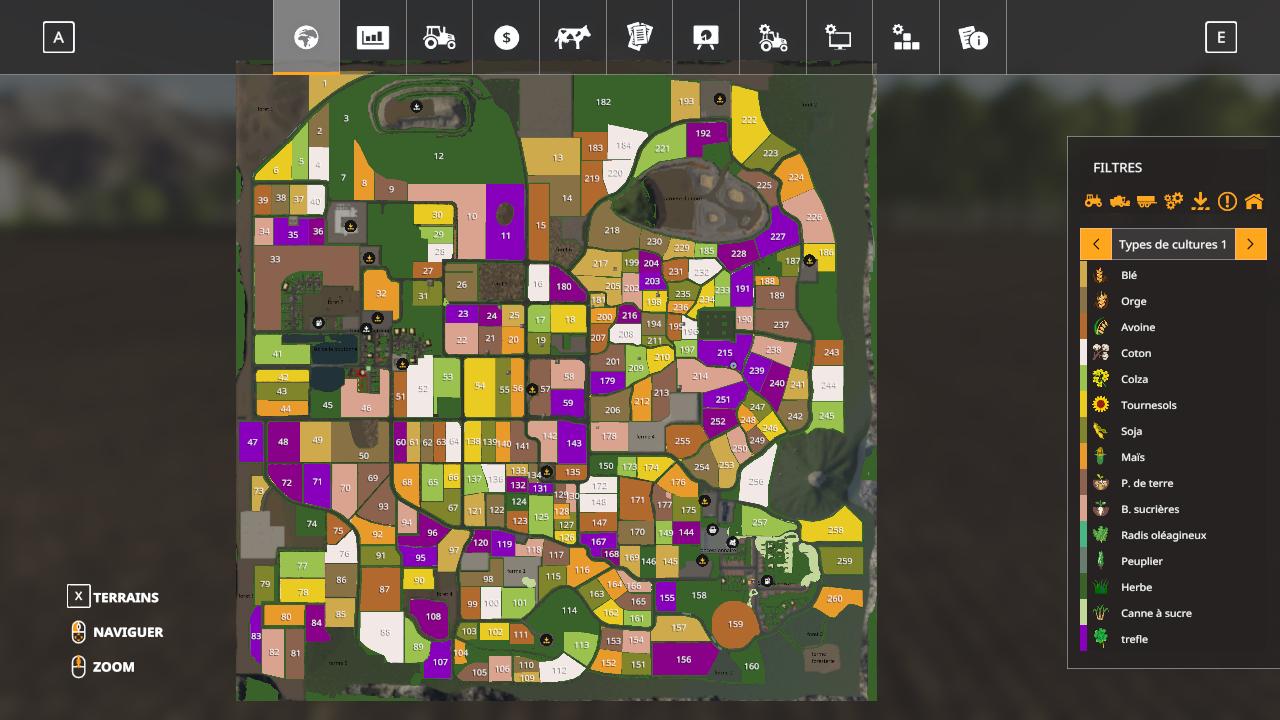The image size is (1280, 720).
Task: Toggle the tractor vehicles filter
Action: (1093, 201)
